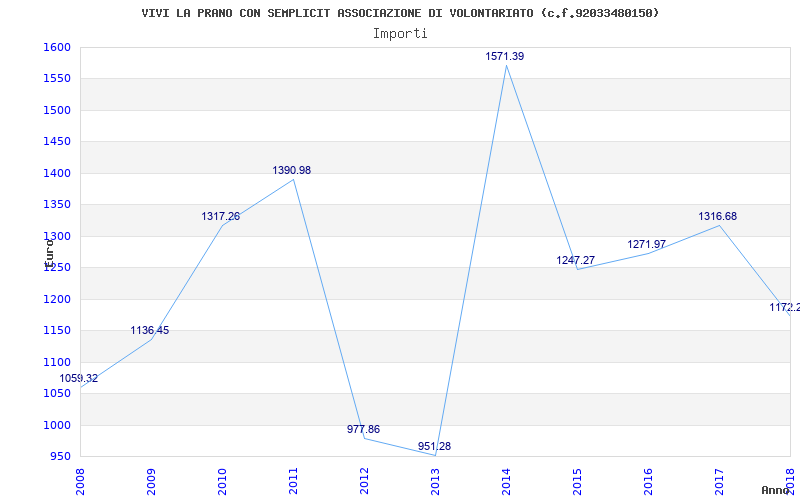
Task: Click data label 1136.45
Action: click(x=149, y=330)
